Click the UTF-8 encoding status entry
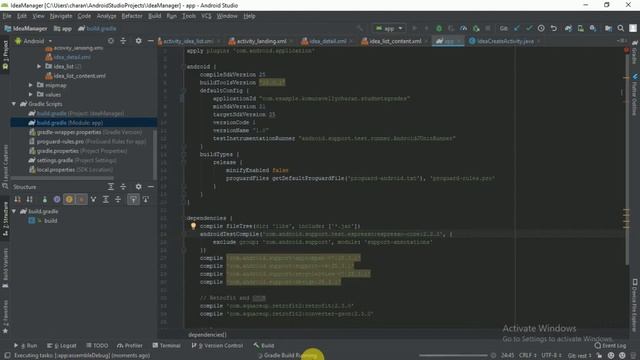Image resolution: width=640 pixels, height=360 pixels. 551,356
